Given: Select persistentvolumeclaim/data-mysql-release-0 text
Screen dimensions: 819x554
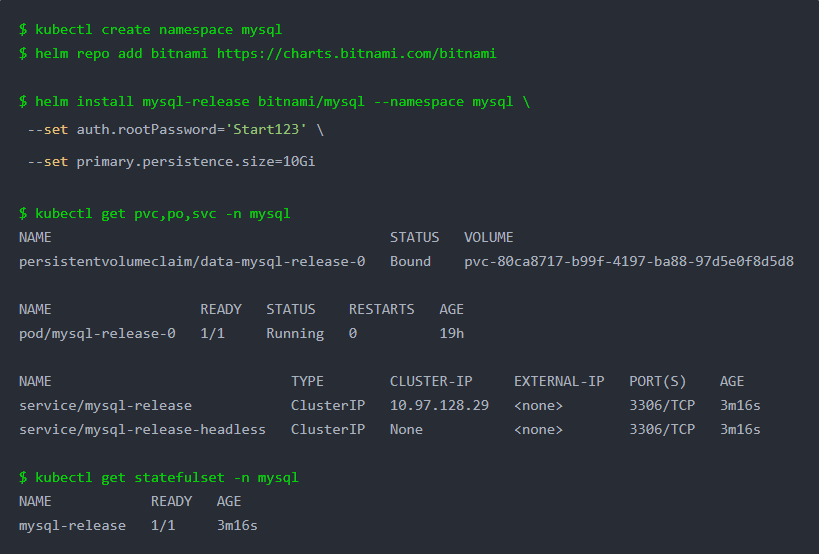Looking at the screenshot, I should click(192, 262).
